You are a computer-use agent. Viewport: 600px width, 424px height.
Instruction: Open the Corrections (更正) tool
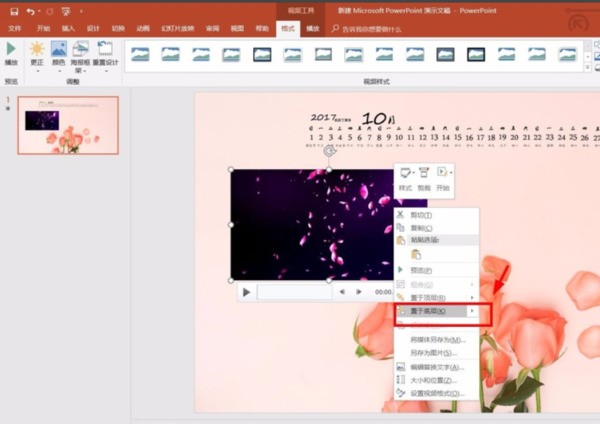point(37,53)
